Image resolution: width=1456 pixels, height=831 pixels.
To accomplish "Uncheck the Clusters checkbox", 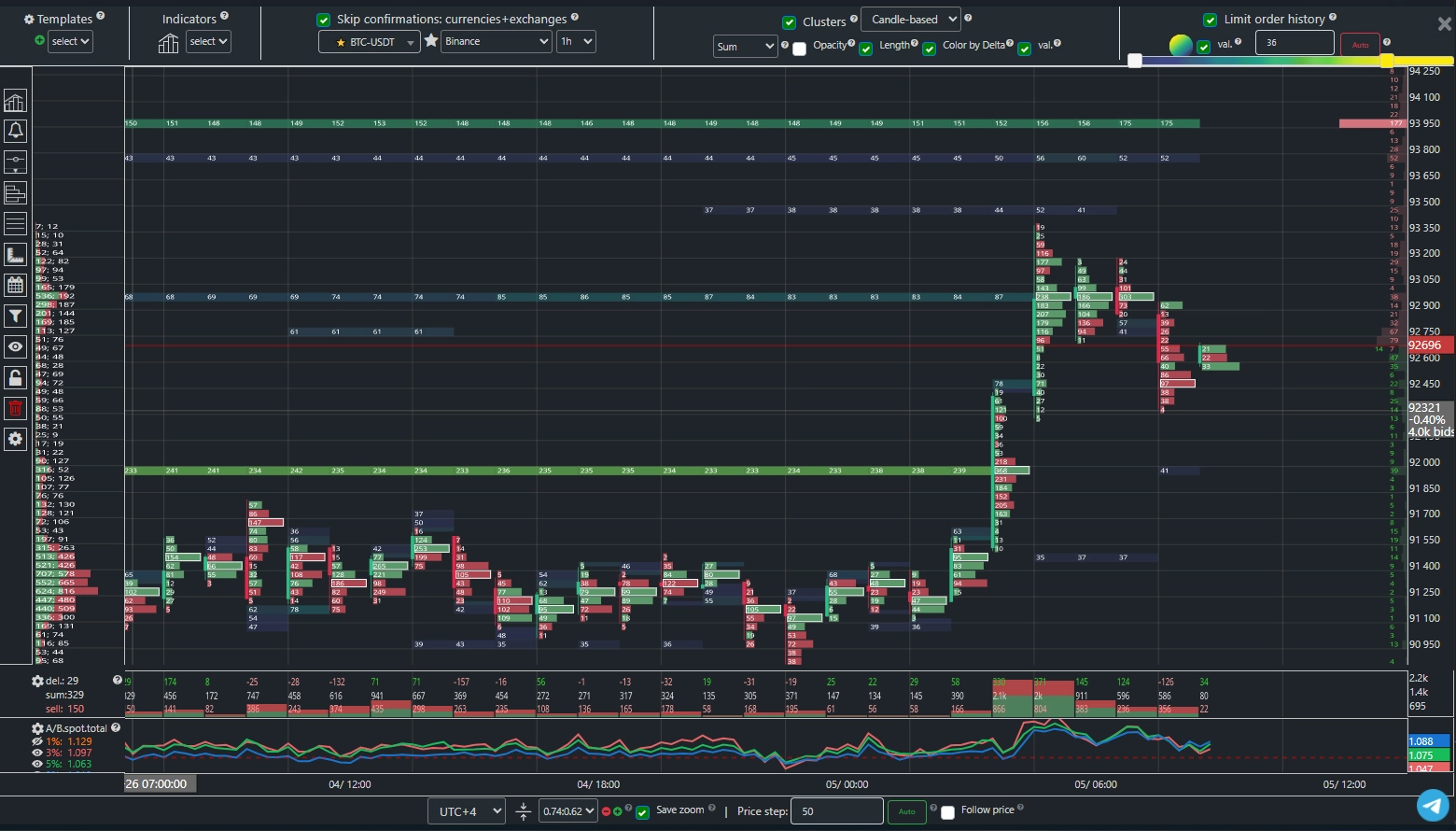I will [x=790, y=22].
